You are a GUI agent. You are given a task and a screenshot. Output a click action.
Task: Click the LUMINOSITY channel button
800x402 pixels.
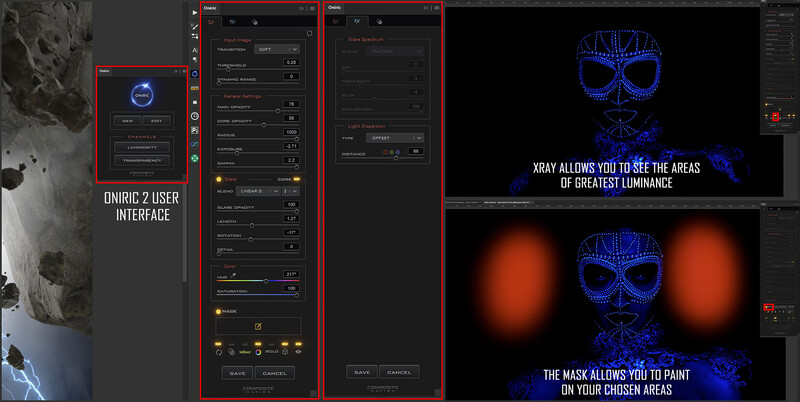(142, 147)
